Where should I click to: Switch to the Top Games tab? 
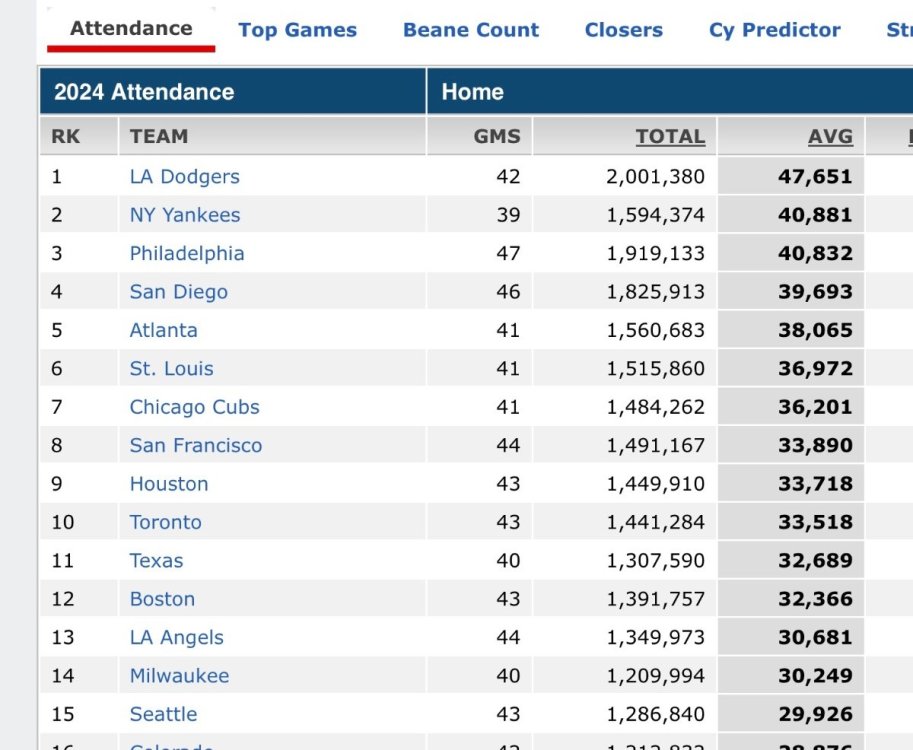297,30
